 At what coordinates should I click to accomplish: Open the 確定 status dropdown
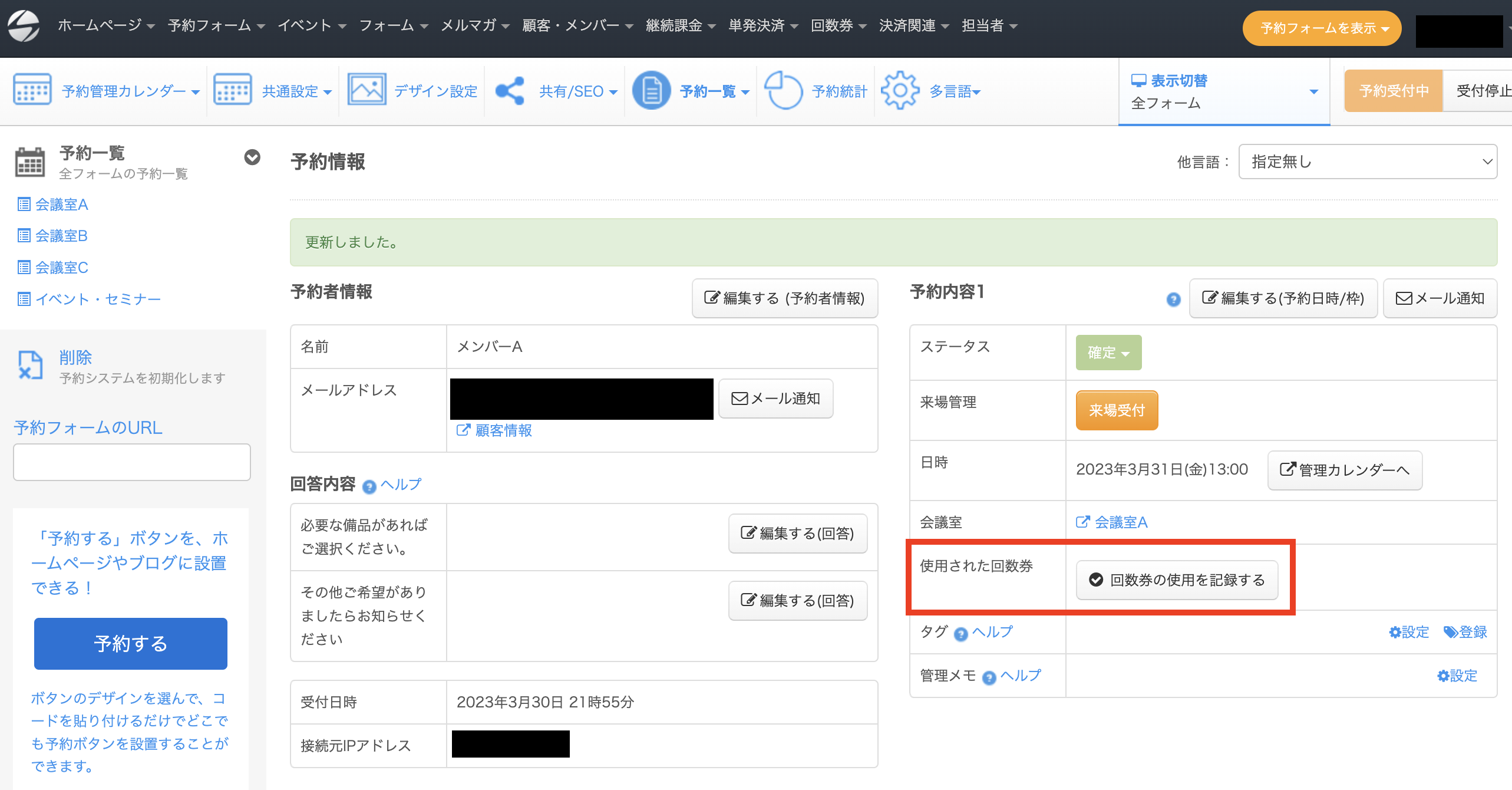coord(1108,353)
